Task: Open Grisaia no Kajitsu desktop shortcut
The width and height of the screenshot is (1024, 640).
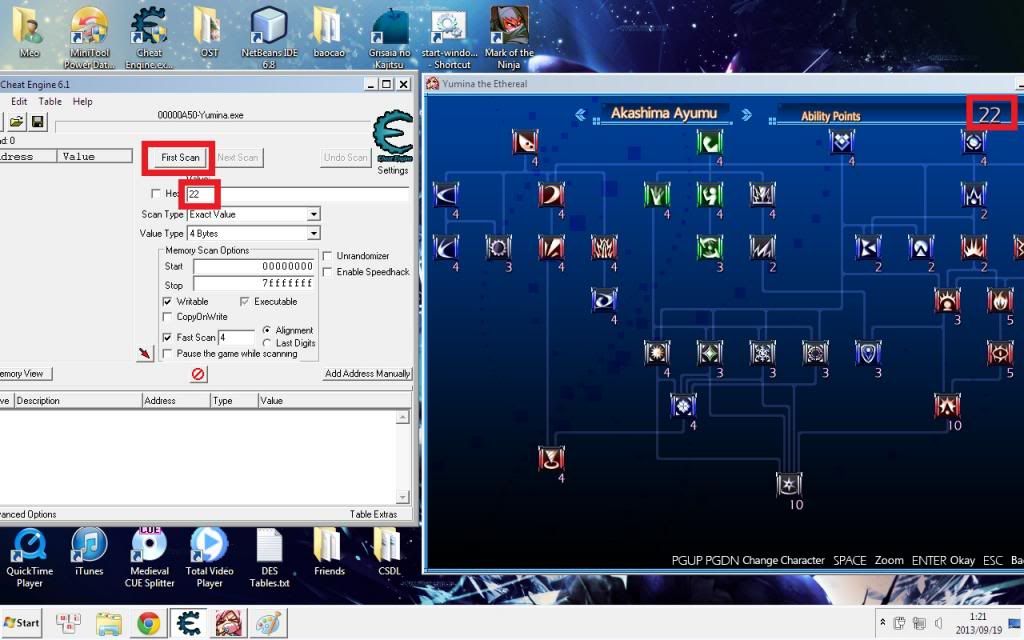Action: click(389, 38)
